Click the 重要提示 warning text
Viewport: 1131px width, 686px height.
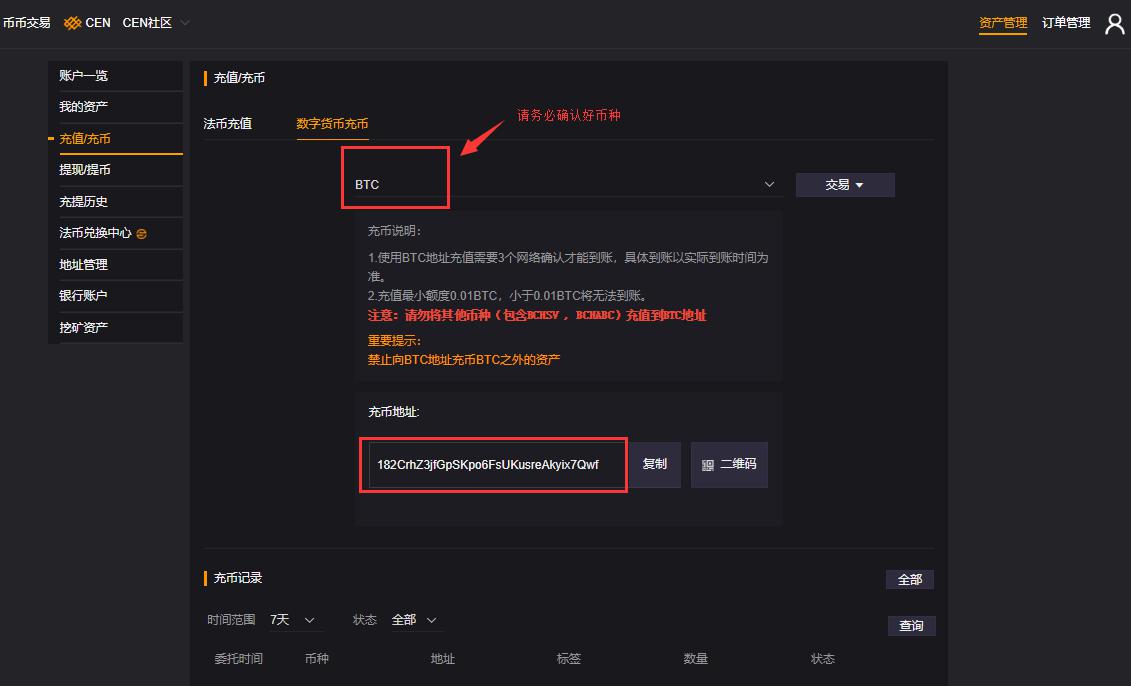[x=395, y=340]
